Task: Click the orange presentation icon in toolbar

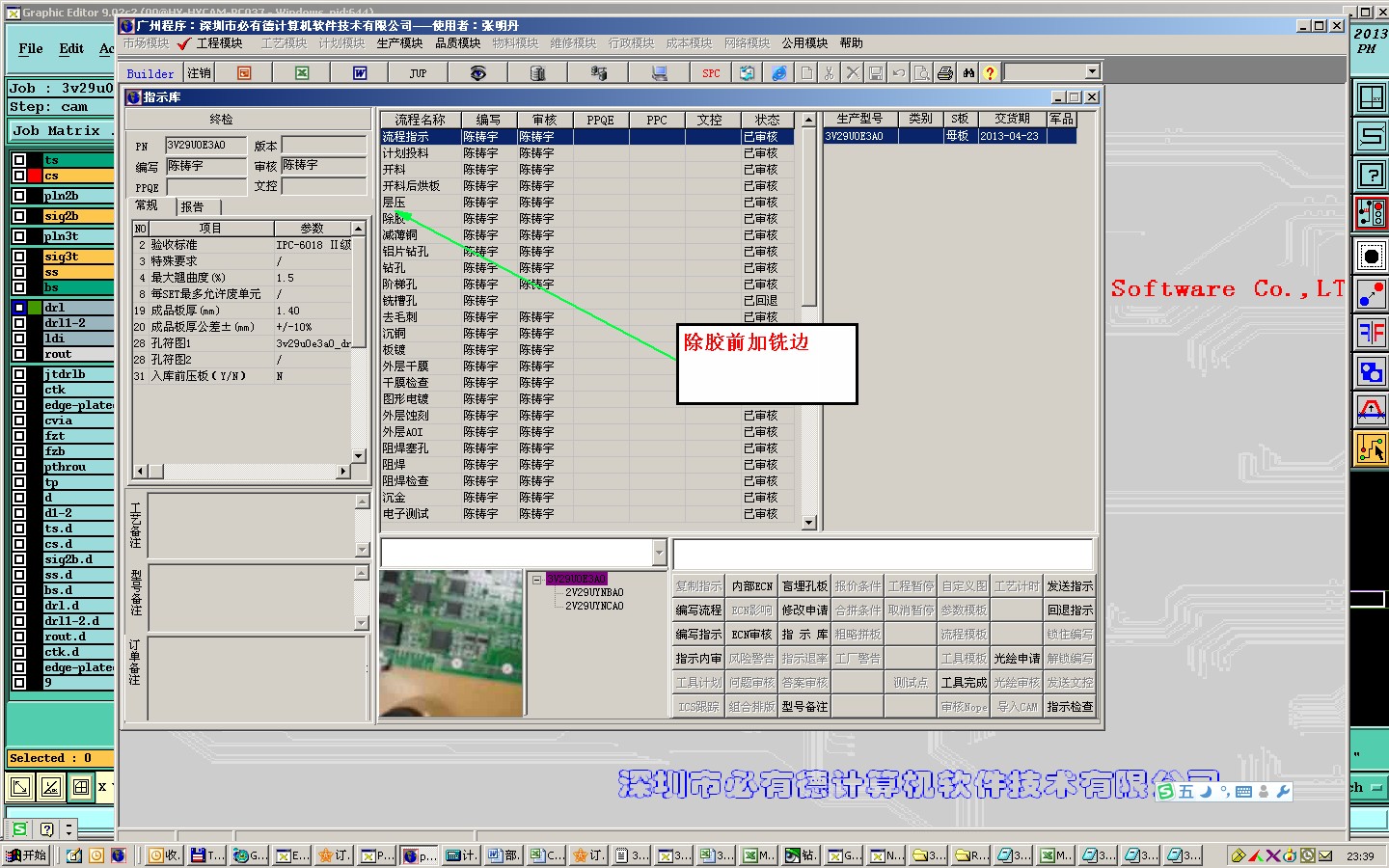Action: tap(244, 73)
